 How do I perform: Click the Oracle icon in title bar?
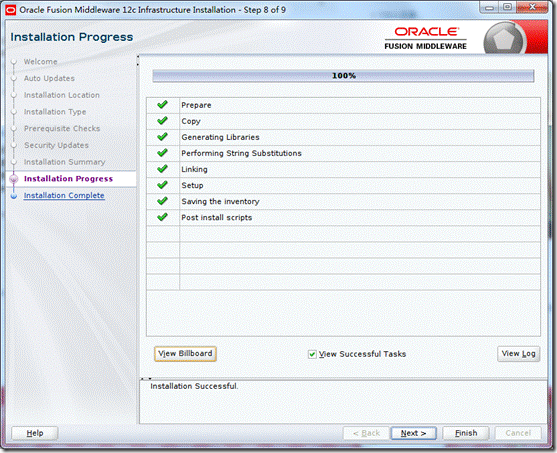11,10
